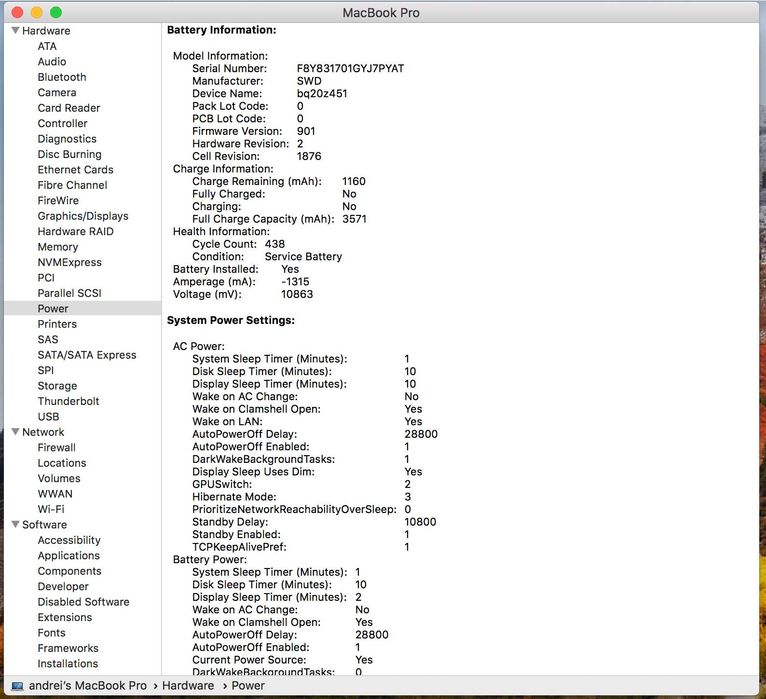Image resolution: width=766 pixels, height=699 pixels.
Task: Click the Software category label
Action: click(x=45, y=525)
